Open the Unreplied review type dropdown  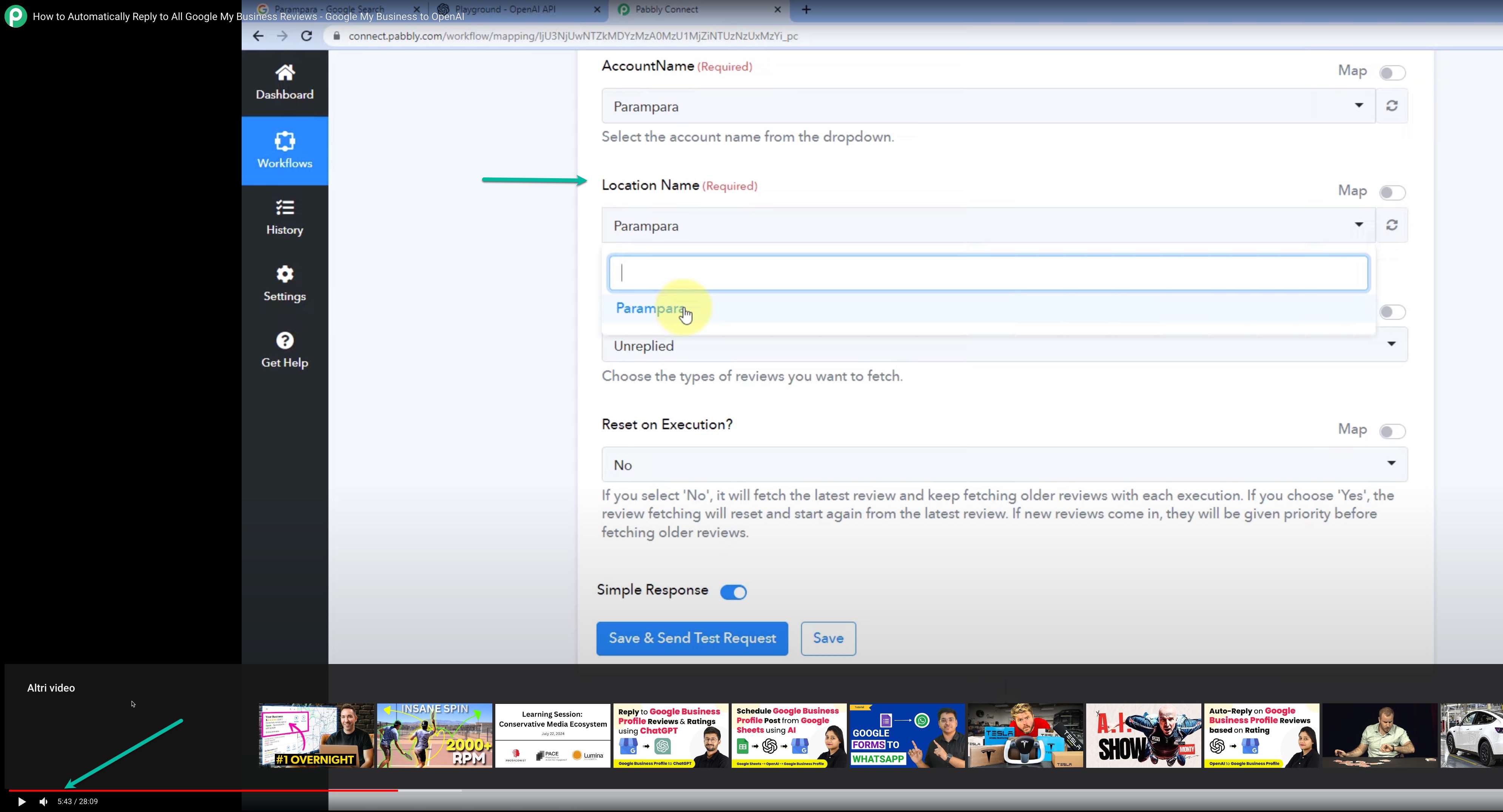click(1005, 345)
